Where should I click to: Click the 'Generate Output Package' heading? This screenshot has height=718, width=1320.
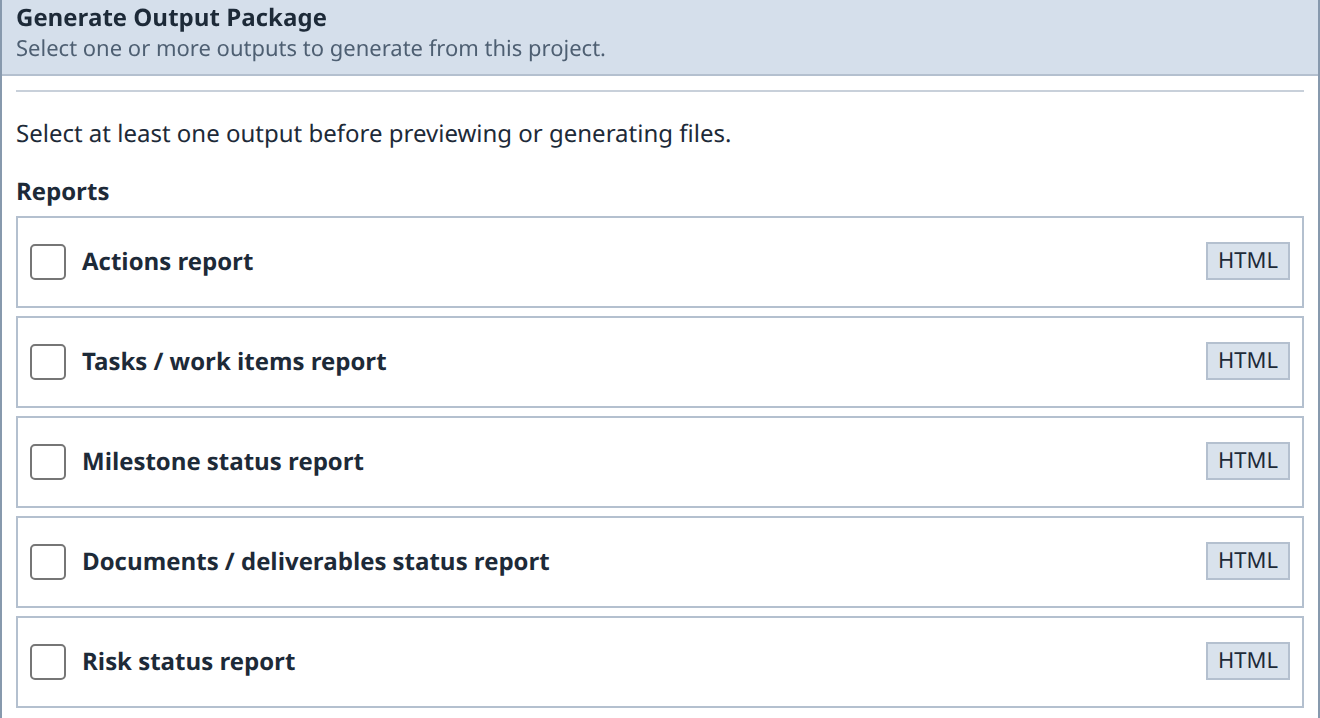point(171,18)
